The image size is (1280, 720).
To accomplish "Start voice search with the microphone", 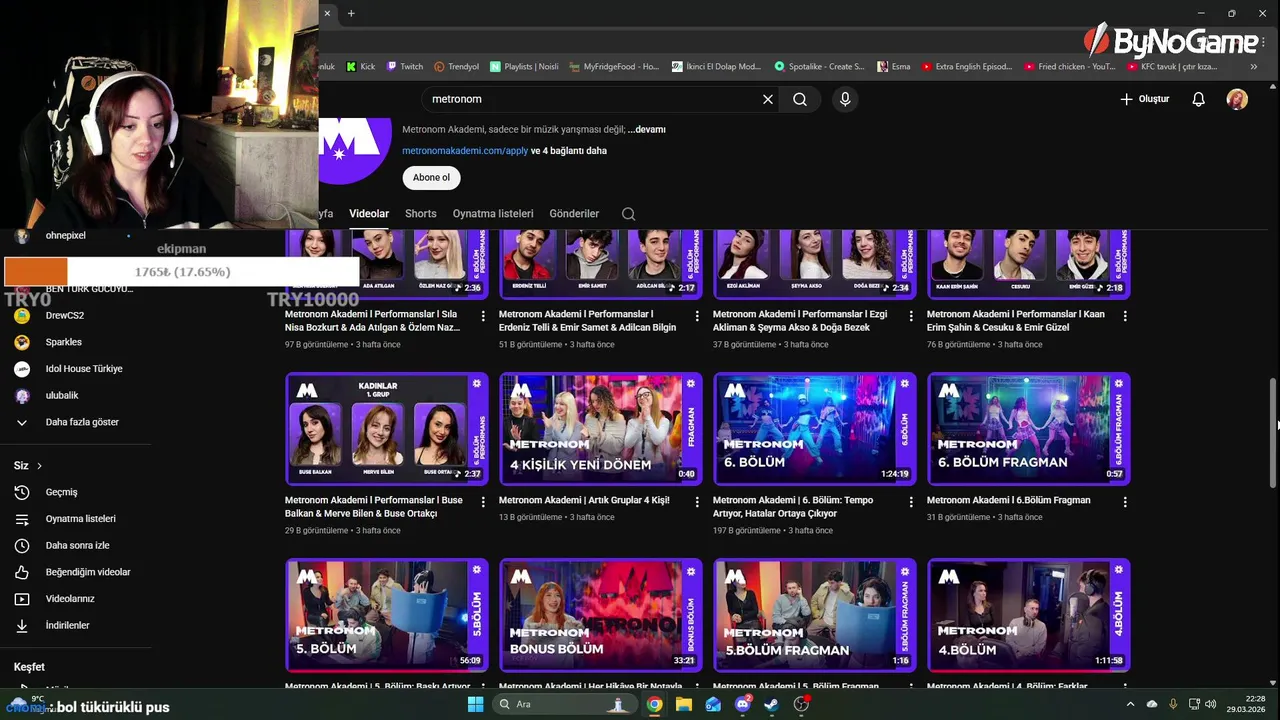I will [x=845, y=99].
